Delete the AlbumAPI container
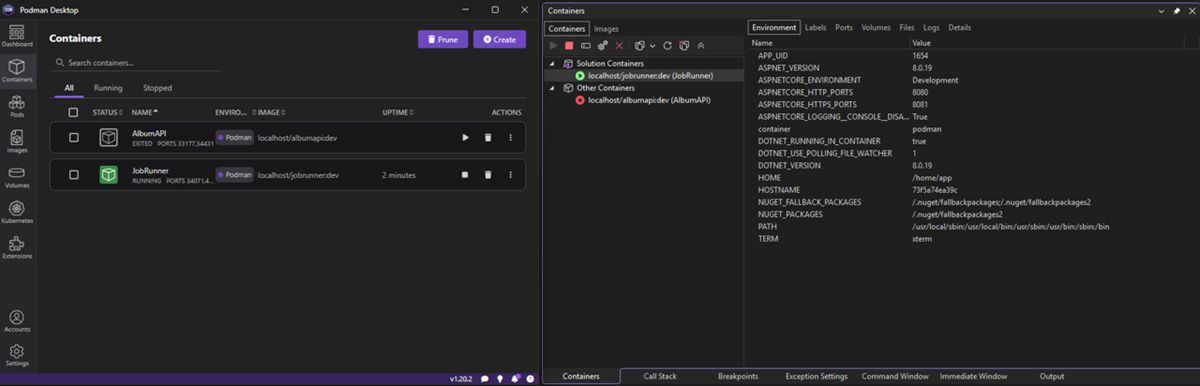1200x386 pixels. 488,137
